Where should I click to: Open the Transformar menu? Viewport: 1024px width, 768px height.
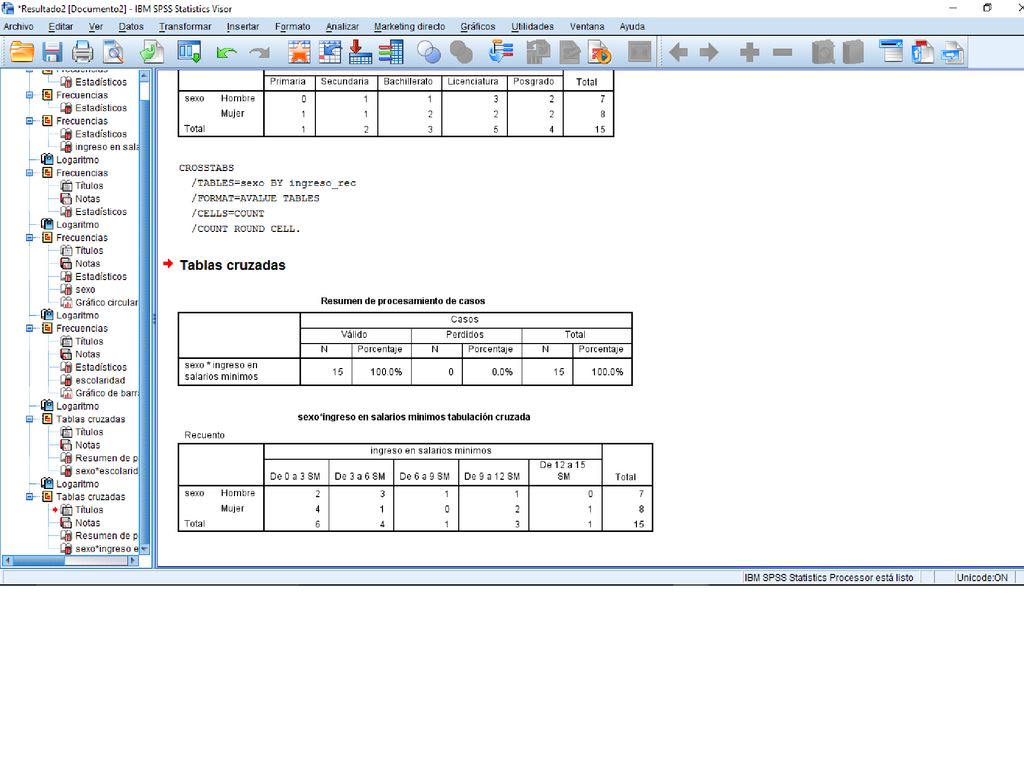point(185,27)
